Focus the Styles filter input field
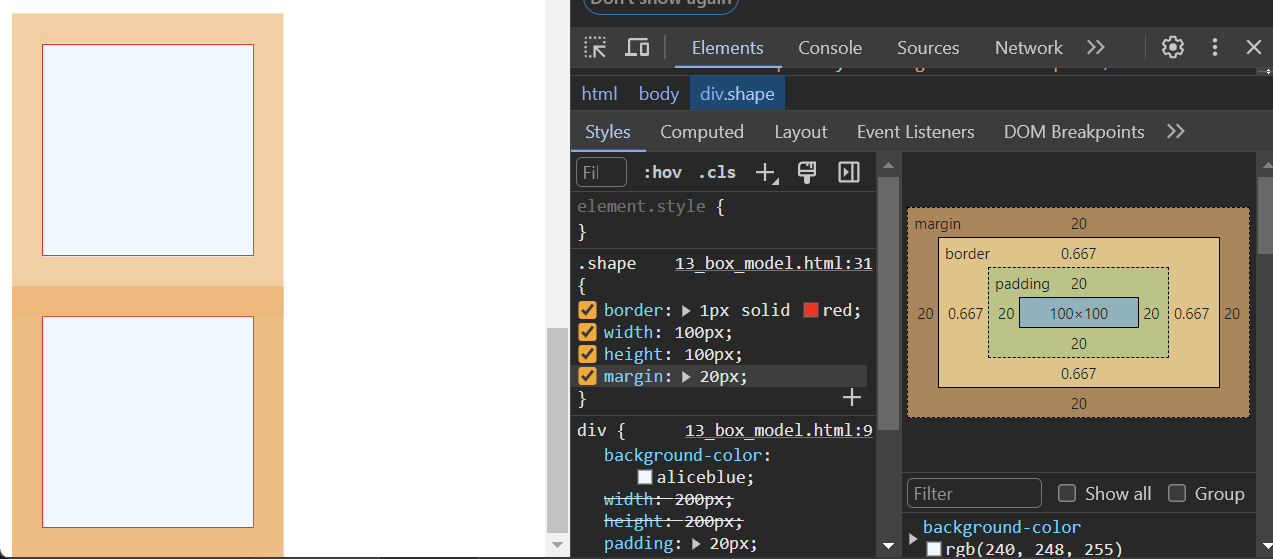 point(601,172)
